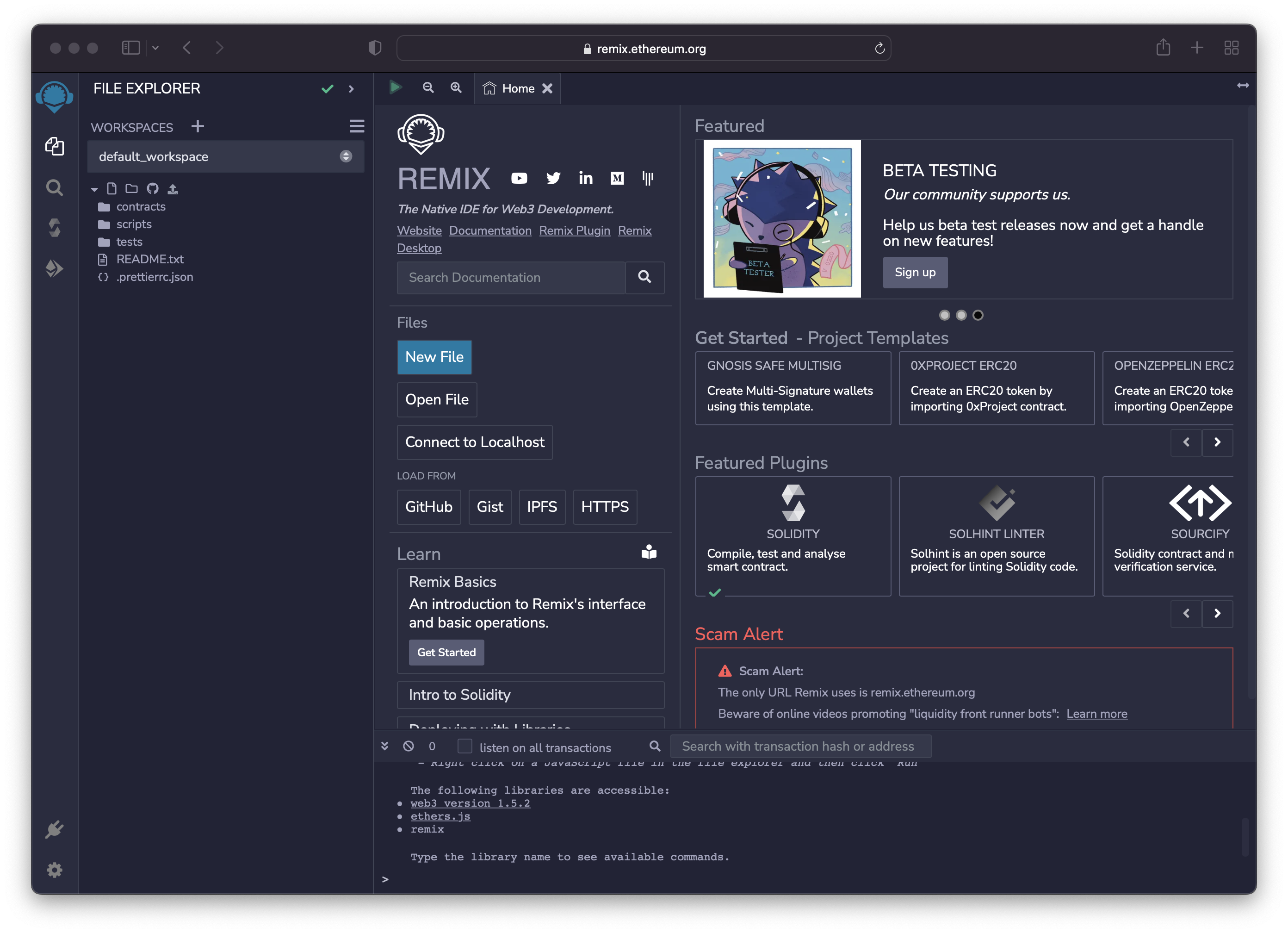Clear the terminal with the block icon
Screen dimensions: 1288x933
[x=409, y=746]
